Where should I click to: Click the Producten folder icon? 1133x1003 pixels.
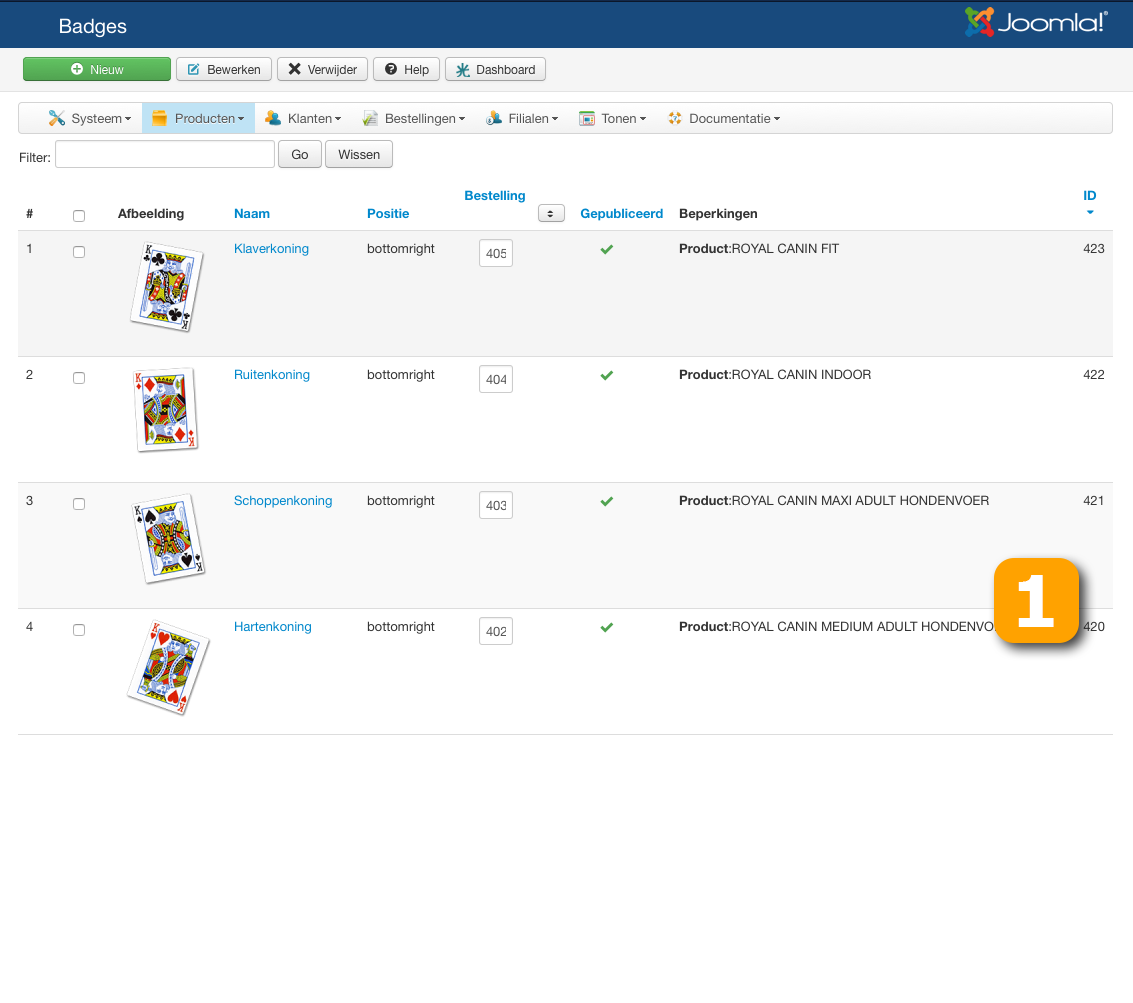point(160,119)
